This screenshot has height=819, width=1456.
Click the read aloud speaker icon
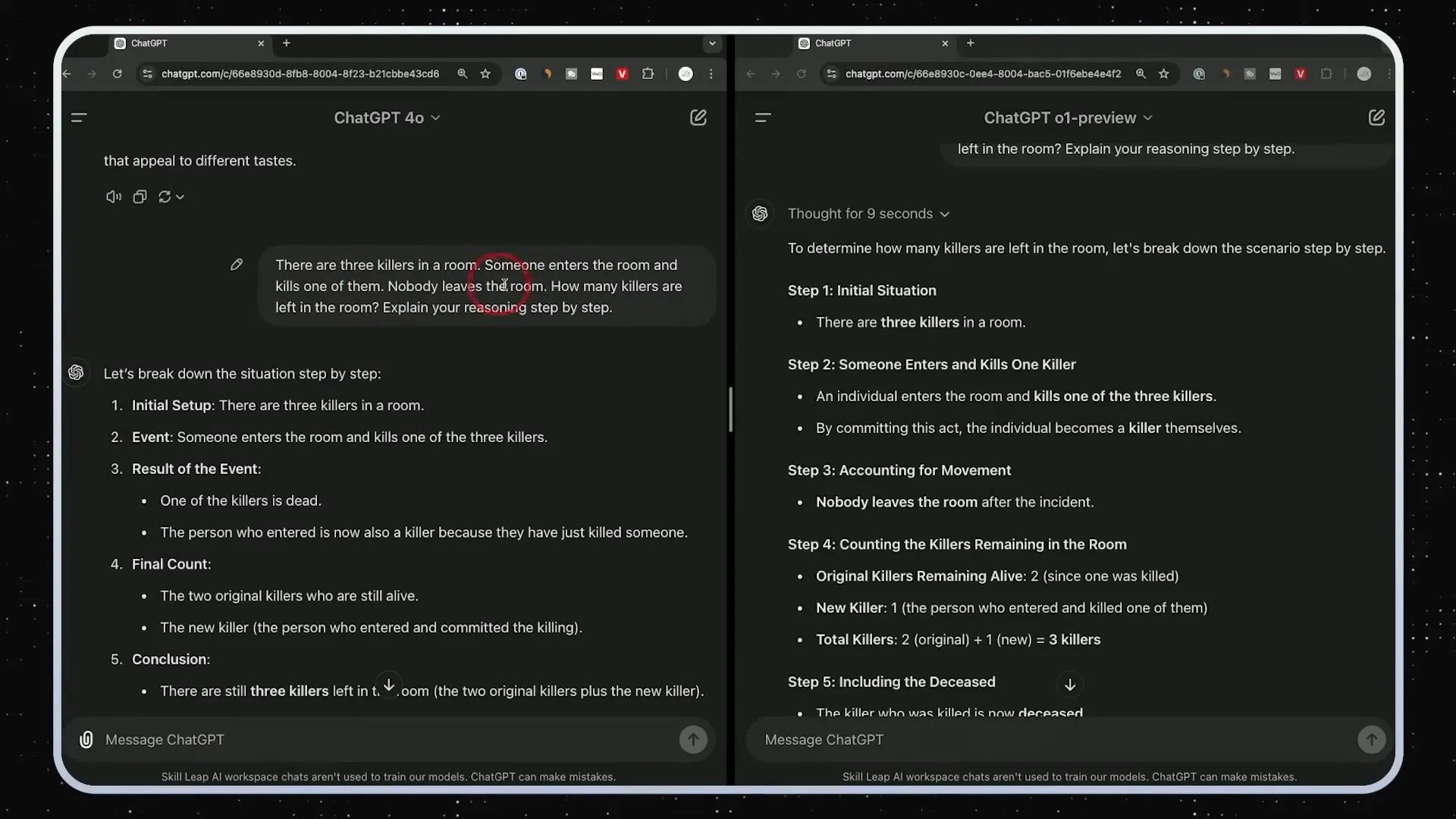[x=113, y=197]
